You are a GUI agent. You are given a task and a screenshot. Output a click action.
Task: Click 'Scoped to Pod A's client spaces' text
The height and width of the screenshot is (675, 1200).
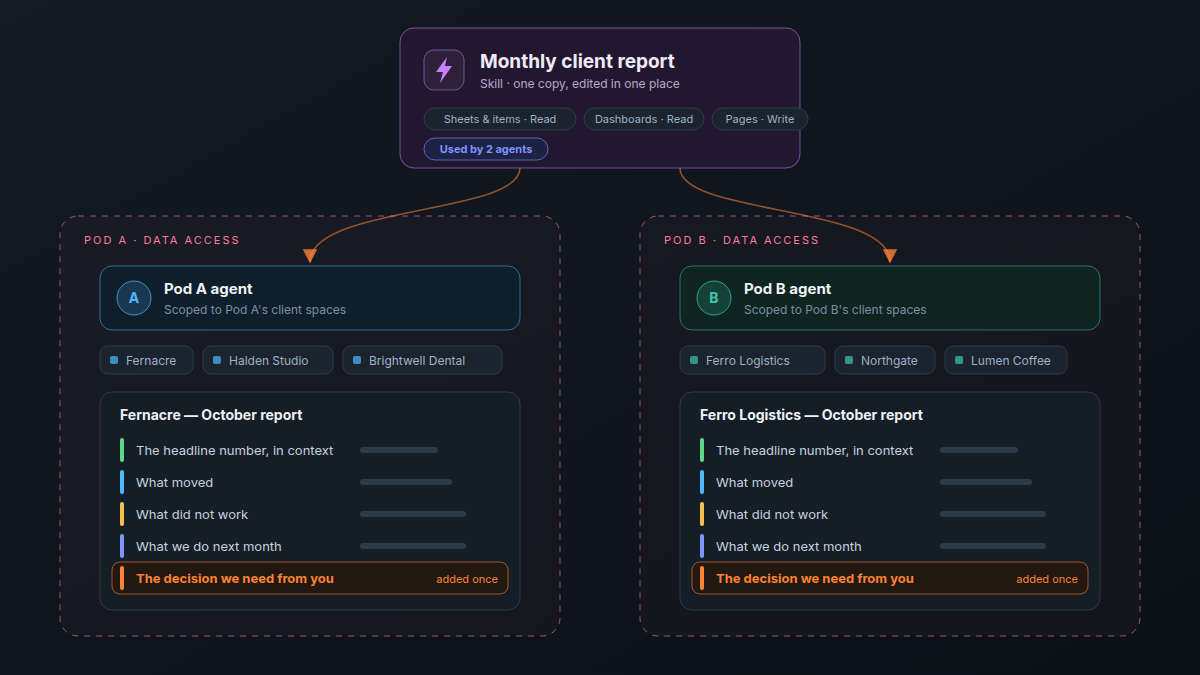point(255,310)
